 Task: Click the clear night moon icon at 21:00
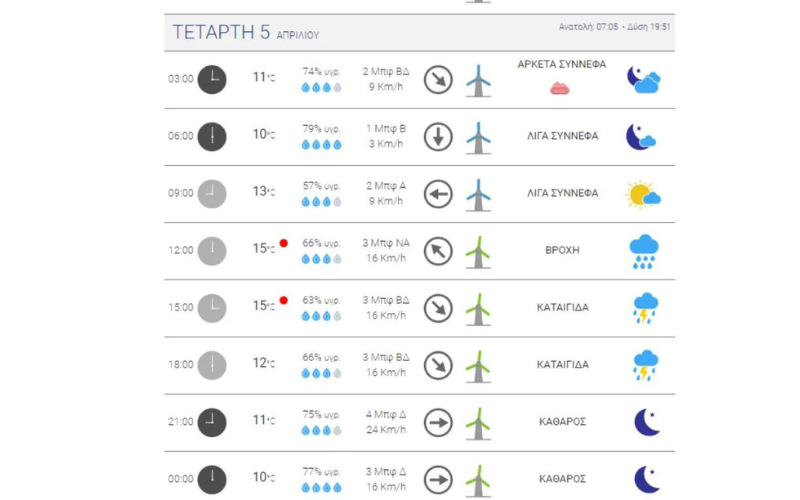pyautogui.click(x=647, y=422)
